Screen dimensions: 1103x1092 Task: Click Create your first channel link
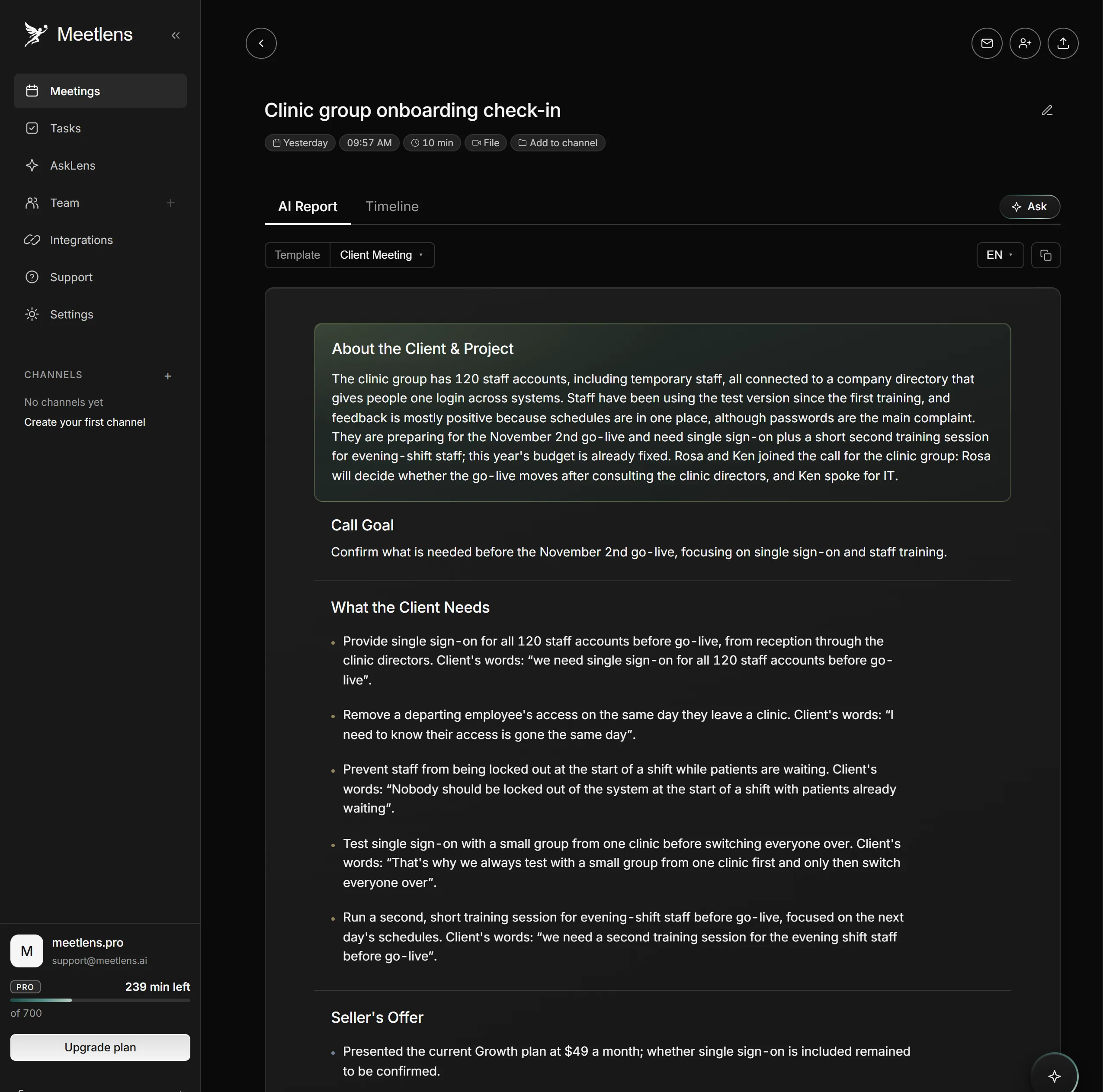click(84, 423)
